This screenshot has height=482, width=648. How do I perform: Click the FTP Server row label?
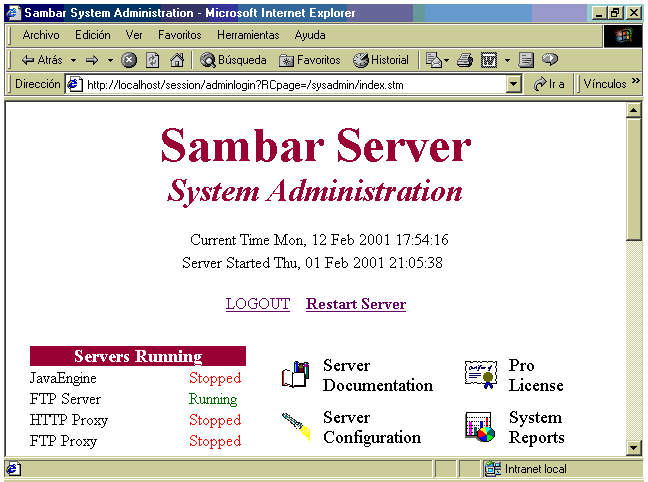[x=65, y=399]
